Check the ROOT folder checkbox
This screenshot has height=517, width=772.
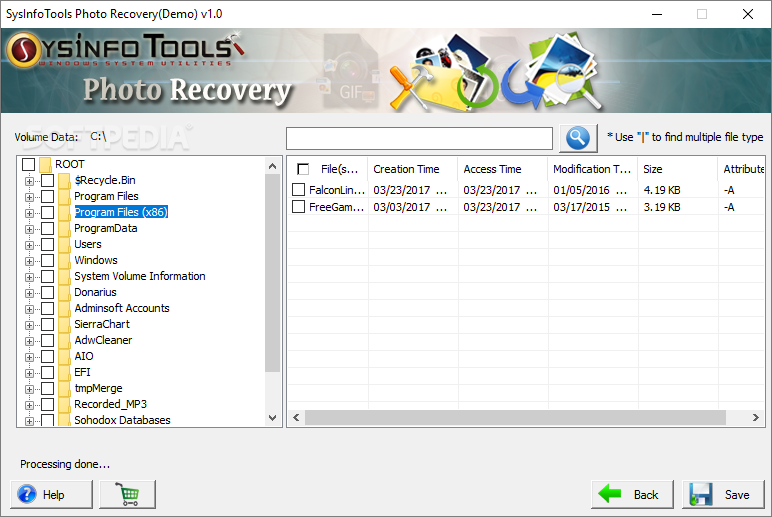tap(29, 164)
